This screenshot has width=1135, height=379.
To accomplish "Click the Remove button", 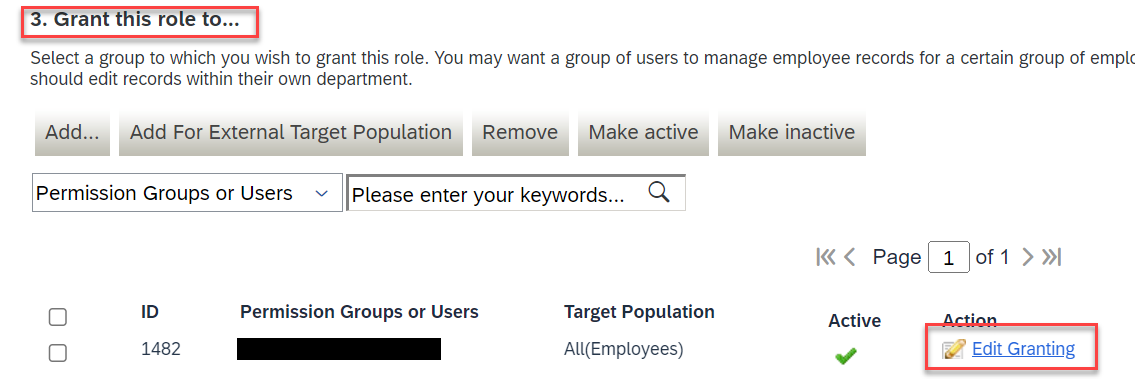I will pyautogui.click(x=520, y=133).
